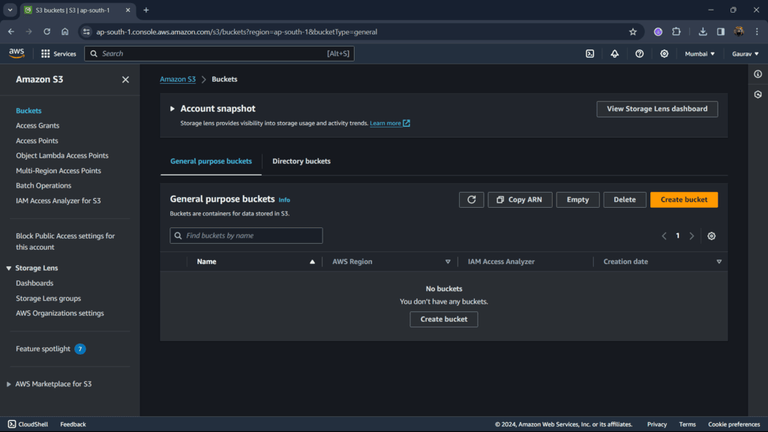The height and width of the screenshot is (432, 768).
Task: Reload the browser page
Action: pos(47,32)
